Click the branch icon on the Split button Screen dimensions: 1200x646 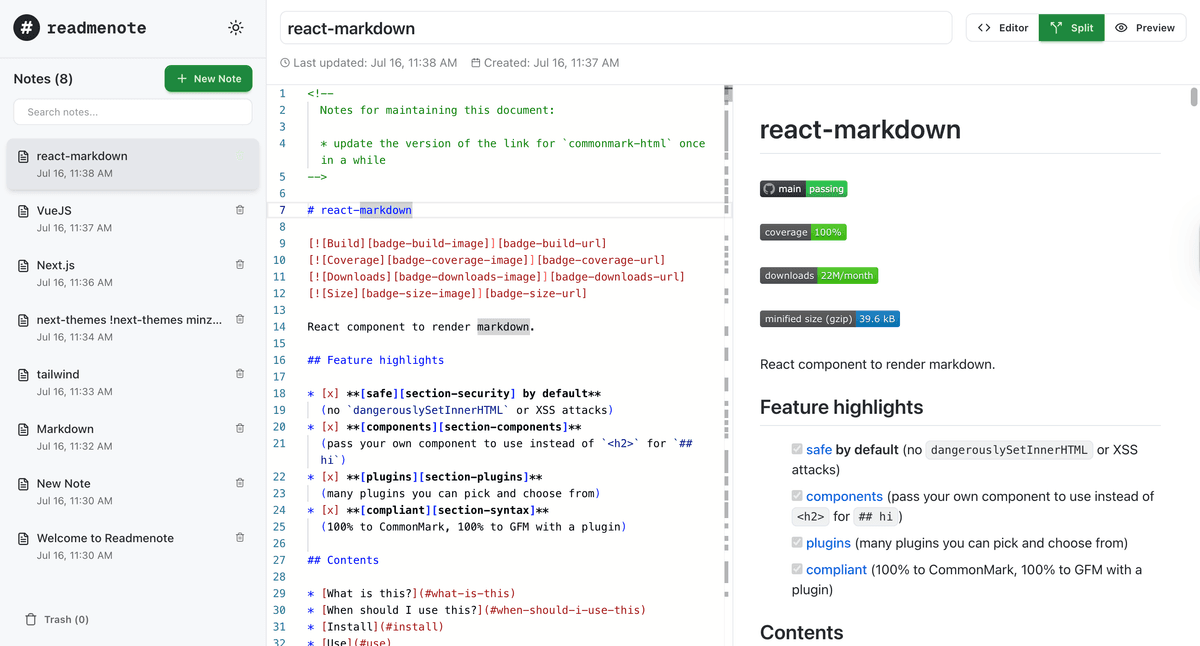(1054, 27)
